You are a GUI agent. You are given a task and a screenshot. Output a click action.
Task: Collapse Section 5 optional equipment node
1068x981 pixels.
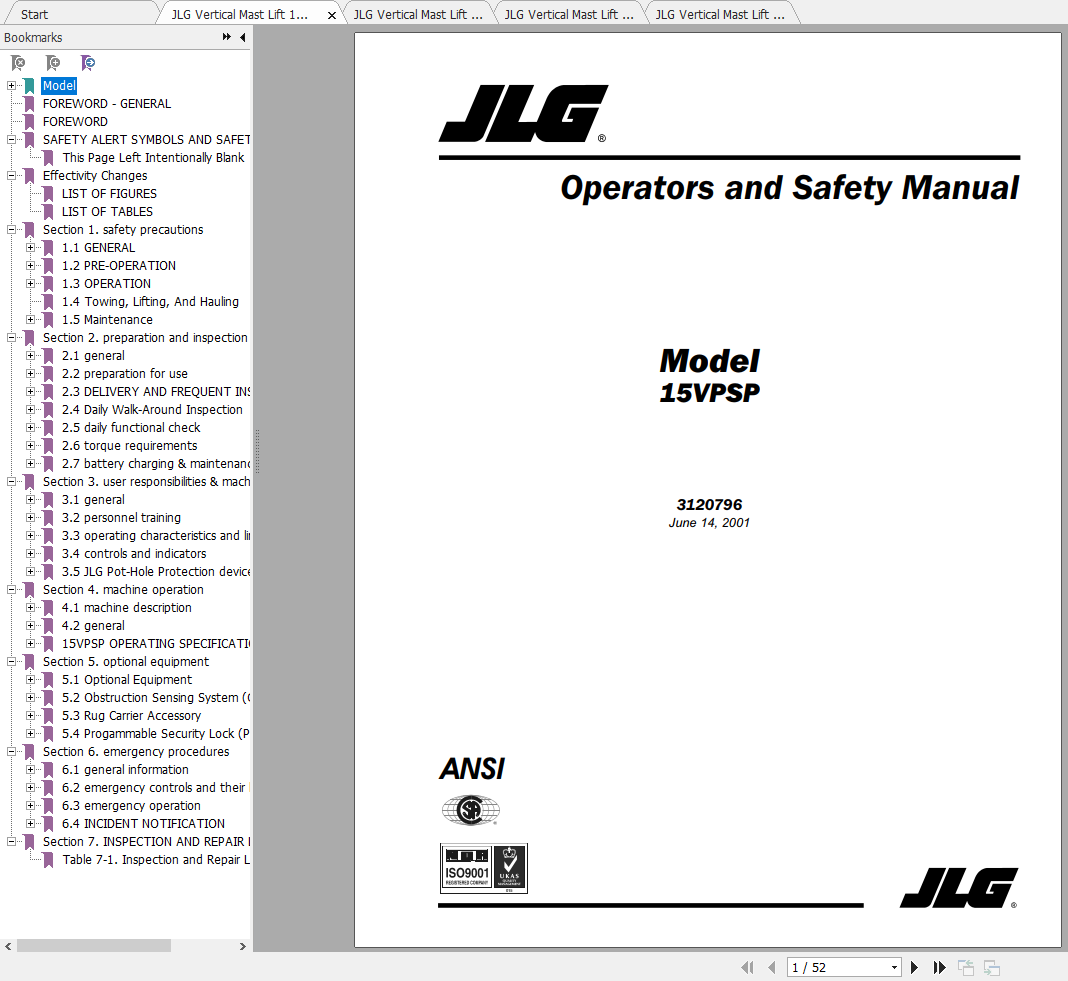click(x=12, y=661)
